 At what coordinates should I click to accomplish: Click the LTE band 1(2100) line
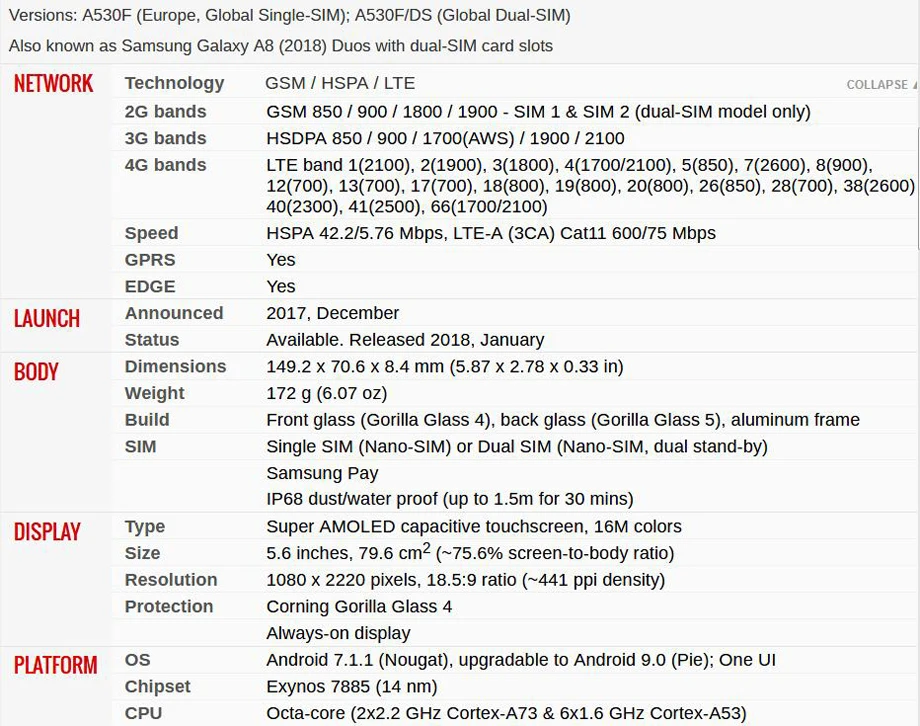point(569,165)
